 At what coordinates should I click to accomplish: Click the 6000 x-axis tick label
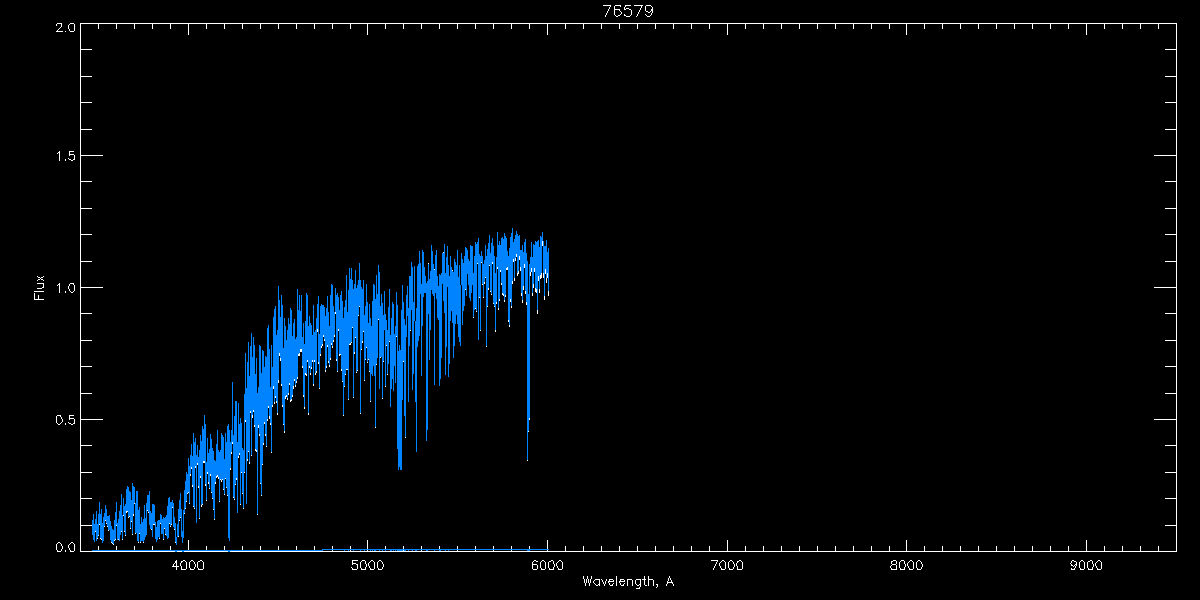click(547, 565)
